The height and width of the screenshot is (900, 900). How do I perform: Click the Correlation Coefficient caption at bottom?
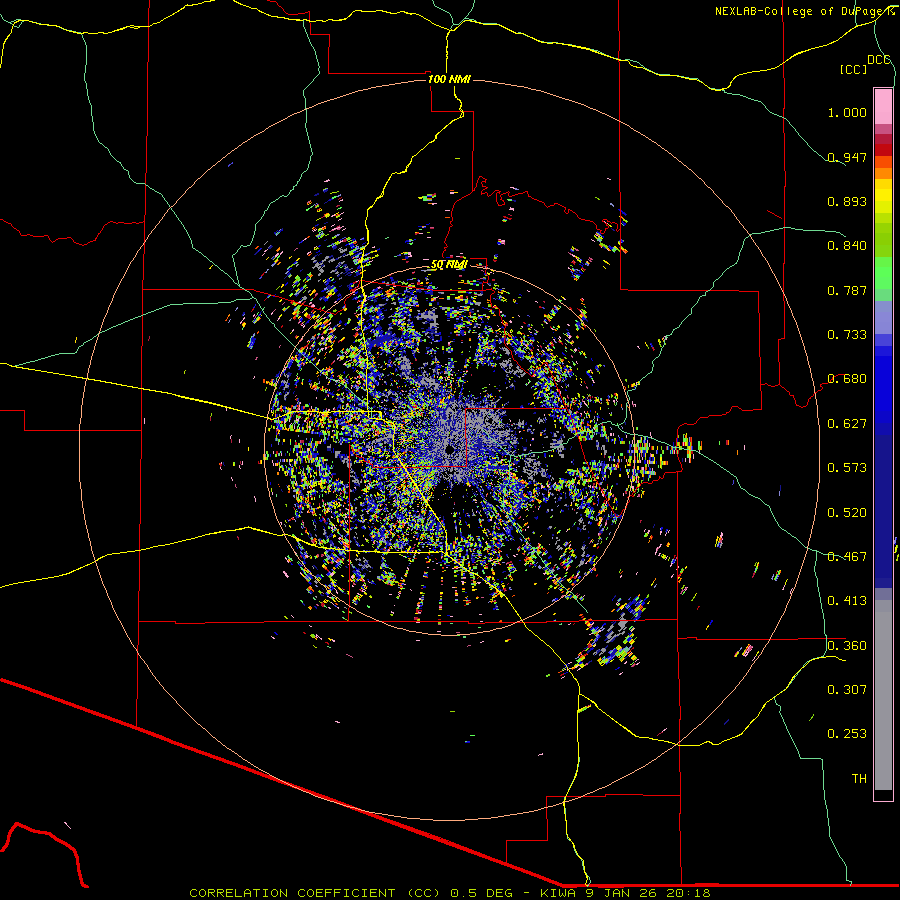(450, 893)
